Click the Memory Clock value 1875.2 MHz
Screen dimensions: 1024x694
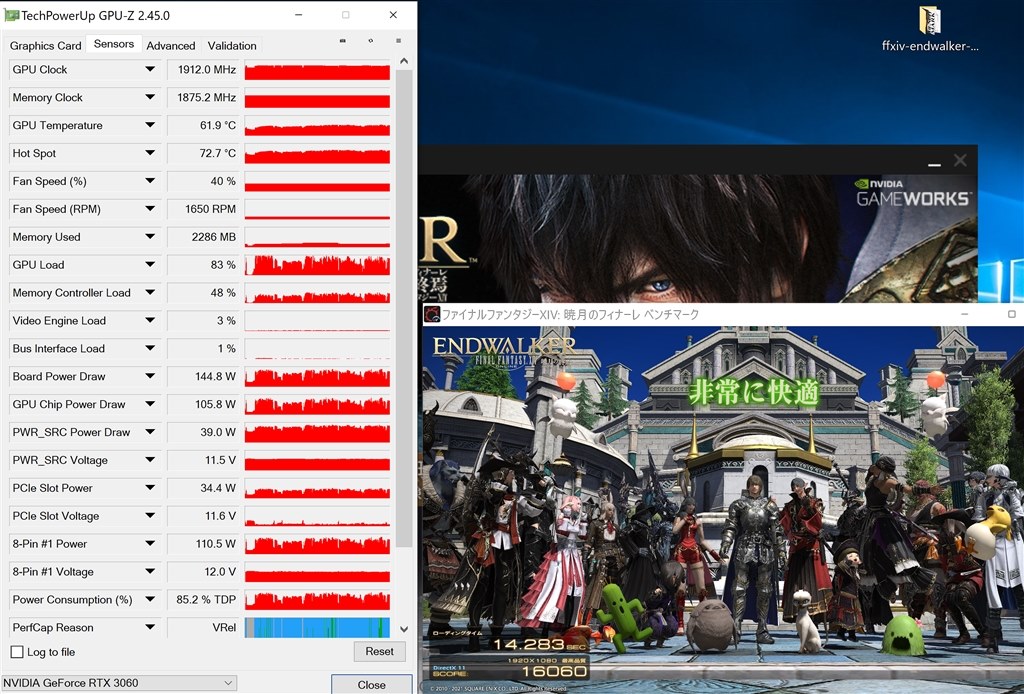(206, 97)
